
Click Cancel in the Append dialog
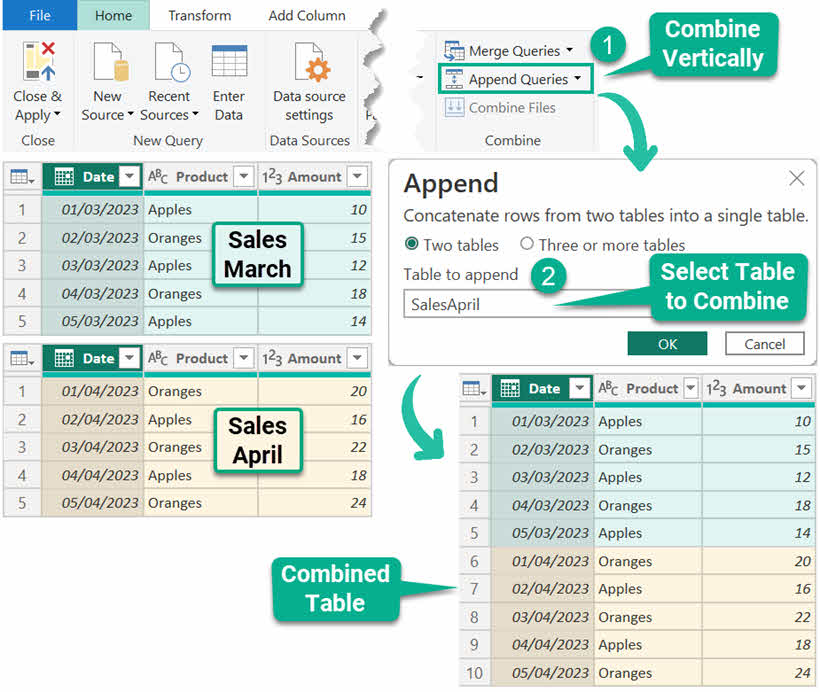764,343
